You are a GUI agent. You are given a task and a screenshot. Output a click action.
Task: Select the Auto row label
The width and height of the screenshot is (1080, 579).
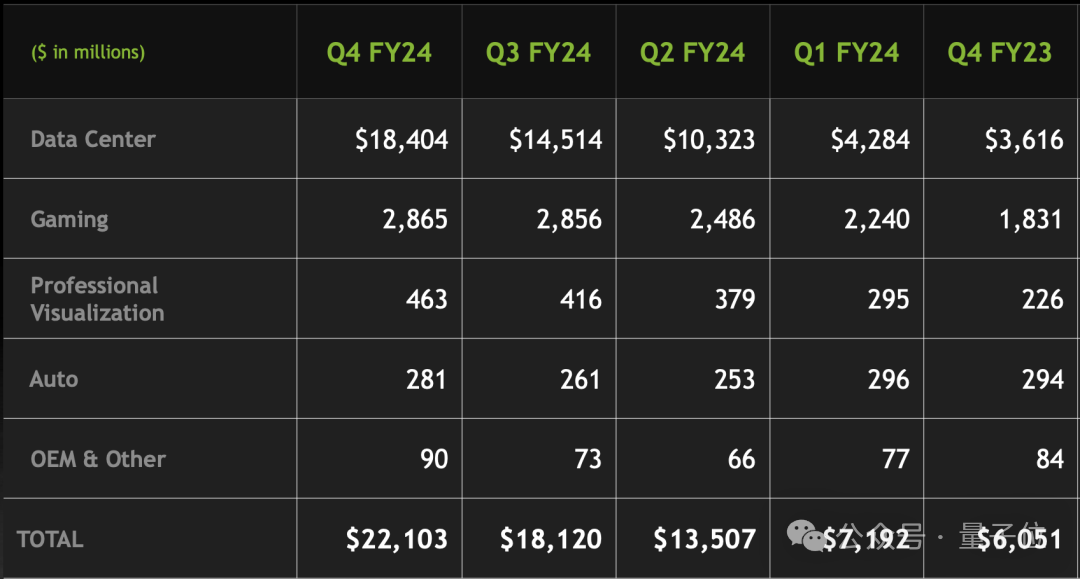point(54,379)
